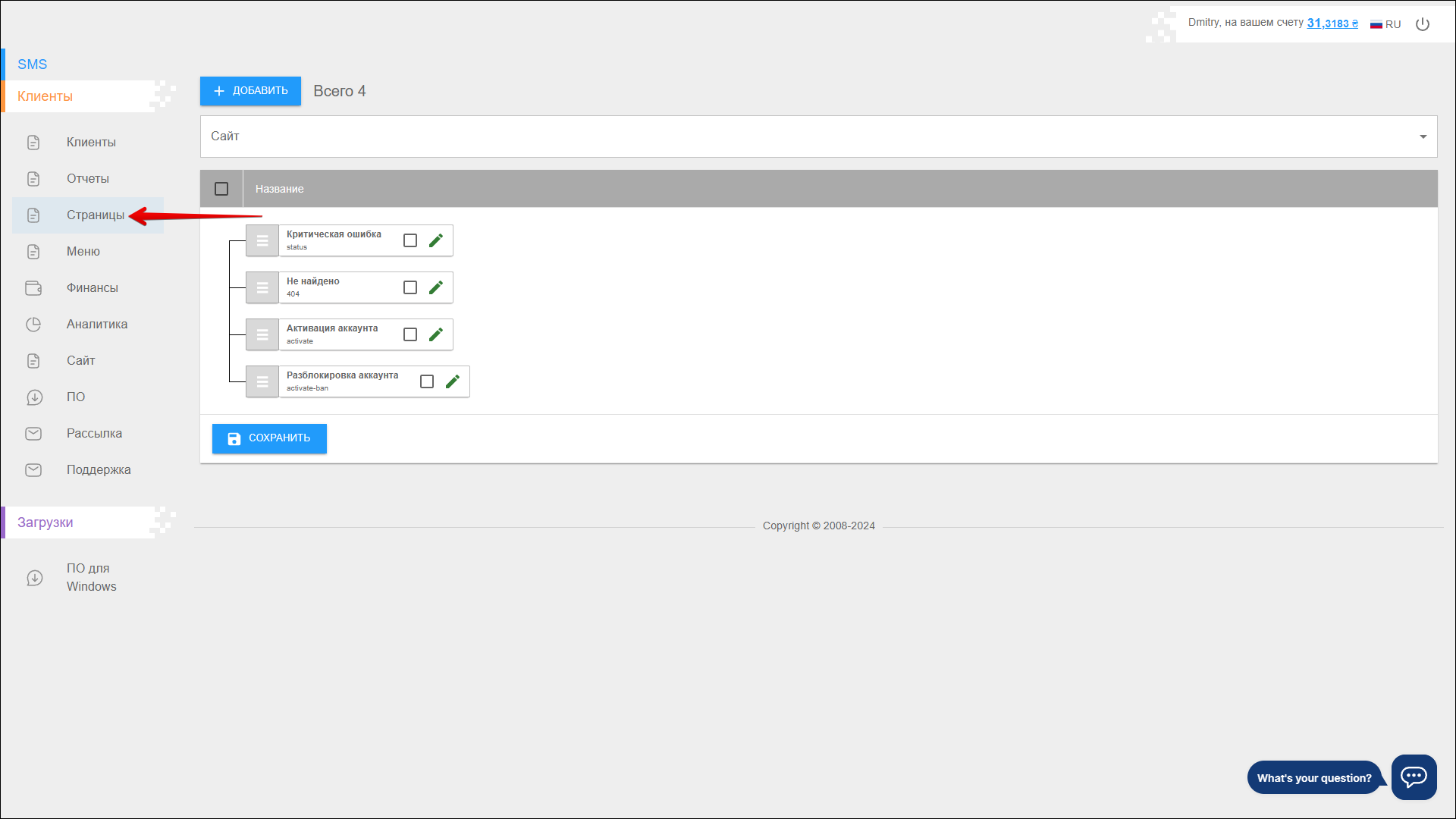The width and height of the screenshot is (1456, 819).
Task: Check the Критическая ошибка checkbox
Action: [410, 240]
